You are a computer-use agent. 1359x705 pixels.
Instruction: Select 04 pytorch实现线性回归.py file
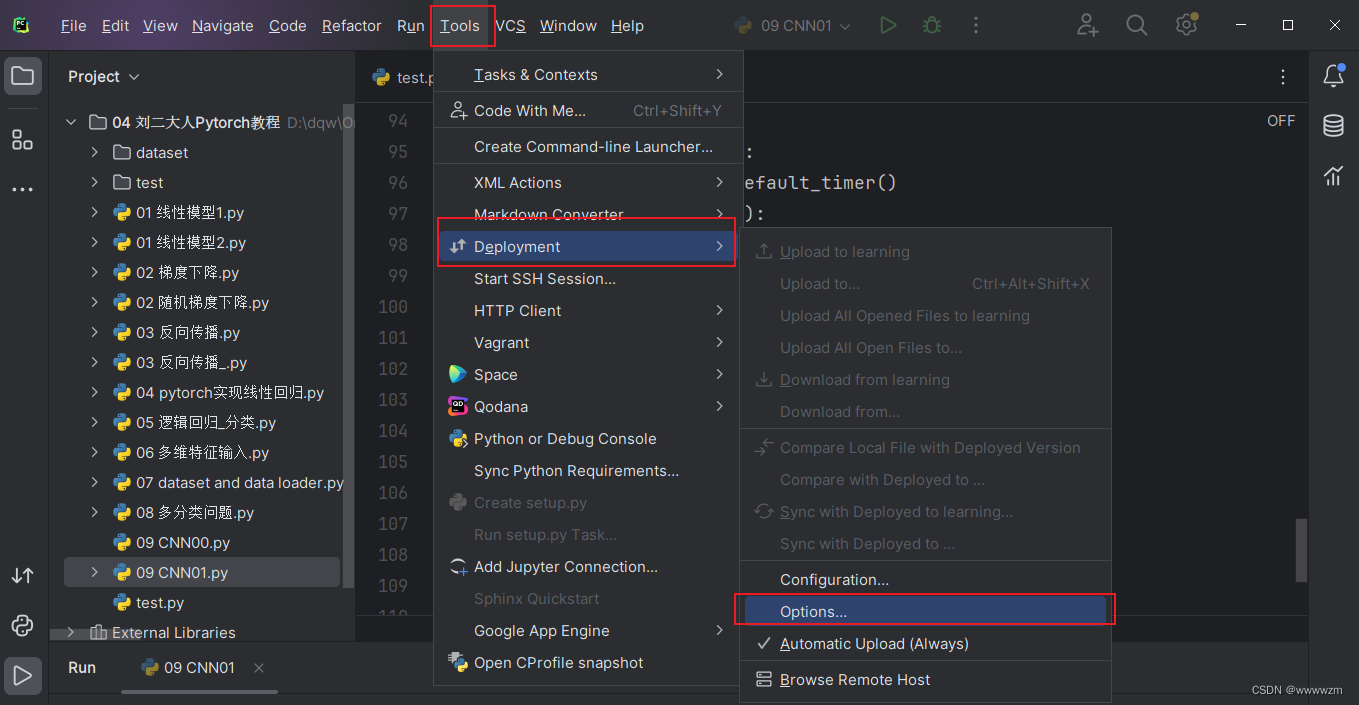point(218,393)
